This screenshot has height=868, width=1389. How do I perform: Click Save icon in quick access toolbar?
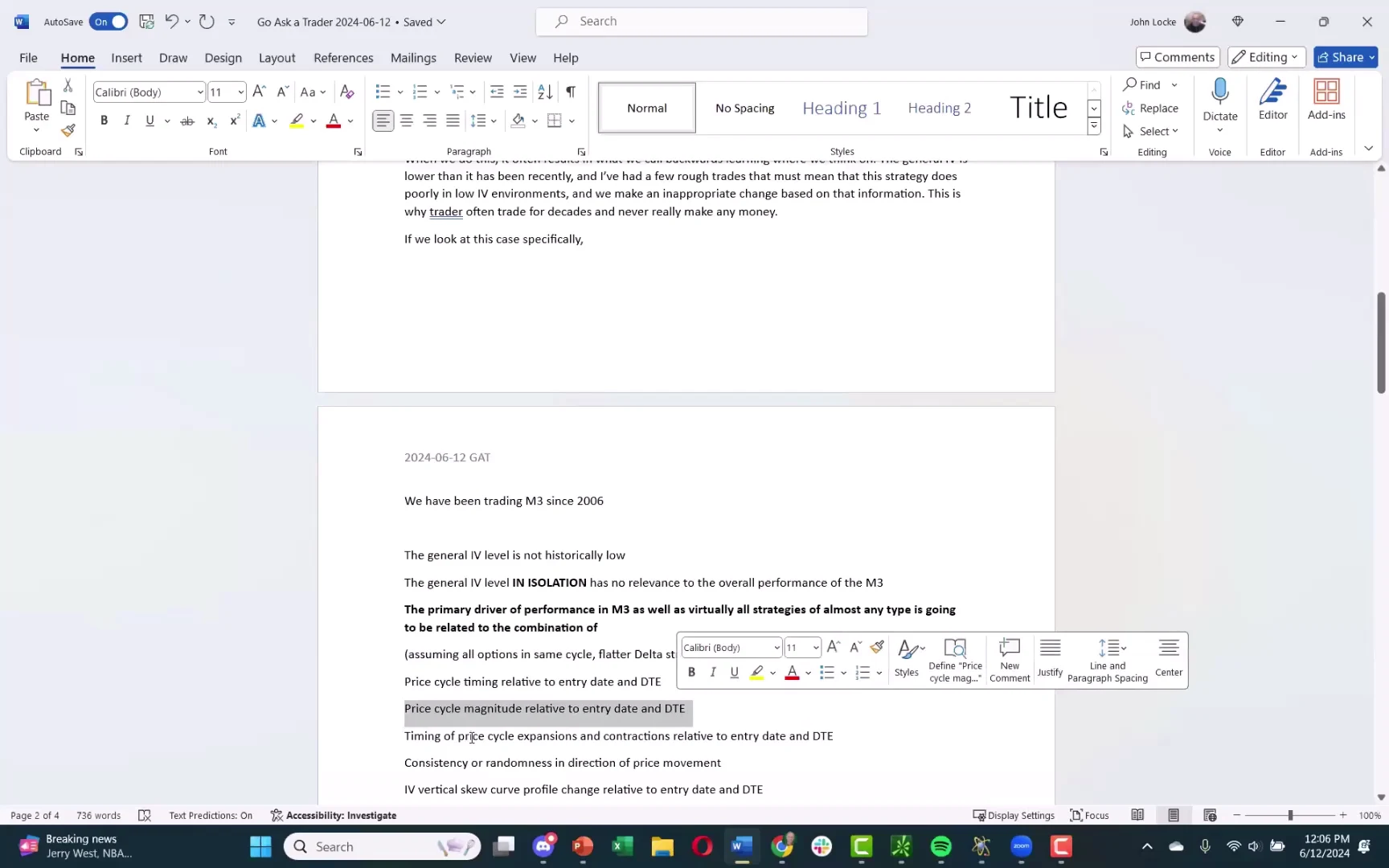pyautogui.click(x=146, y=22)
